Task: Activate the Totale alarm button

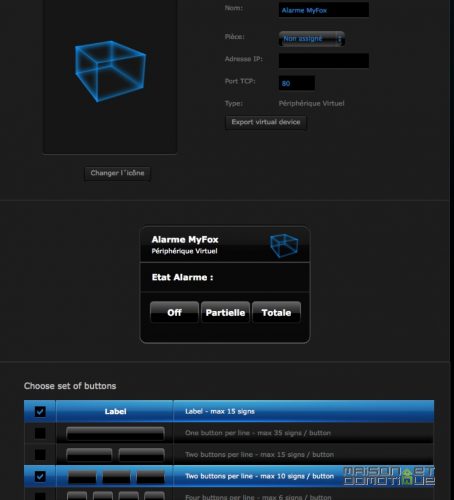Action: pyautogui.click(x=276, y=312)
